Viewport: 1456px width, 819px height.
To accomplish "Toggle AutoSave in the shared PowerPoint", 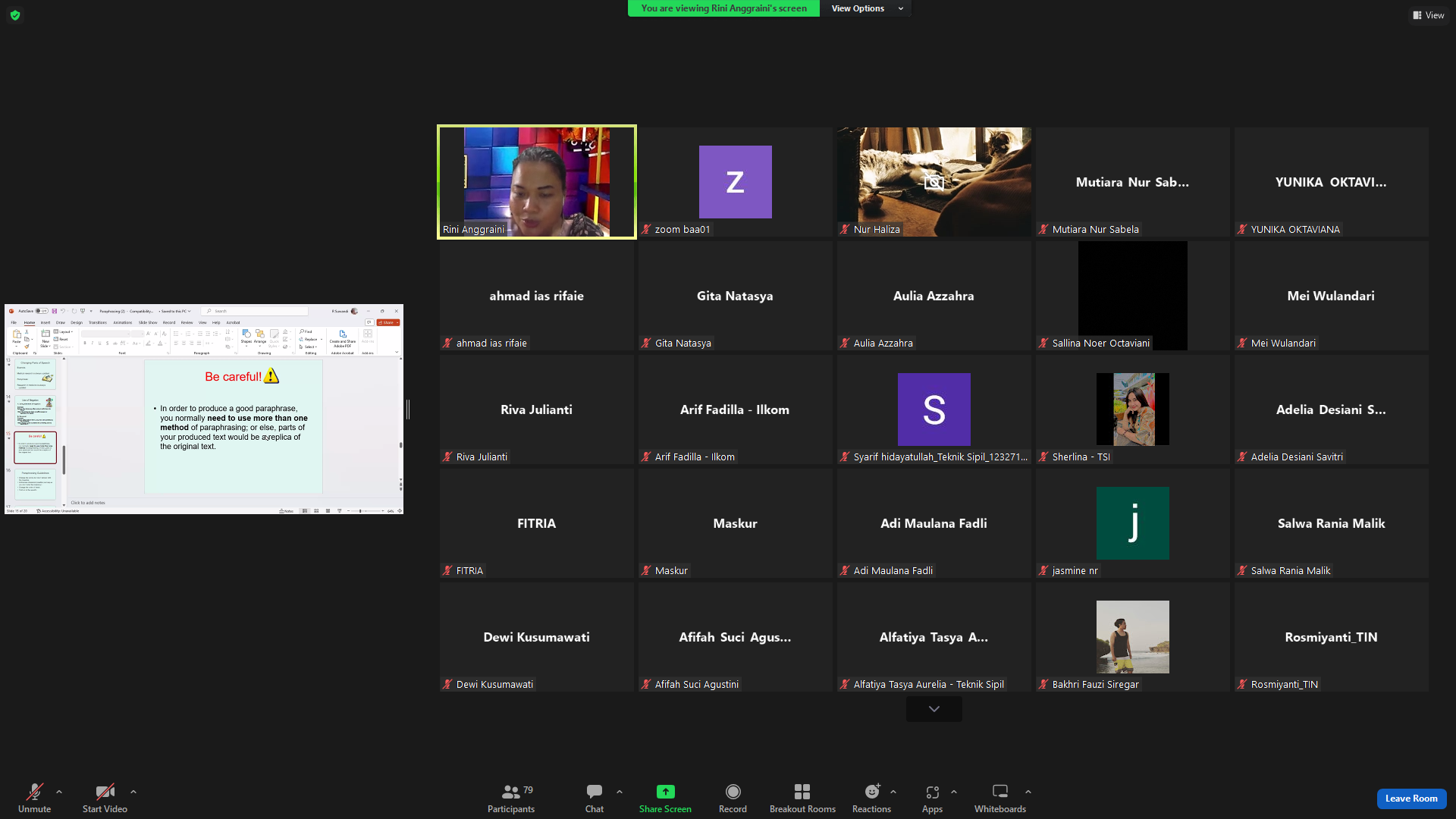I will (x=42, y=311).
